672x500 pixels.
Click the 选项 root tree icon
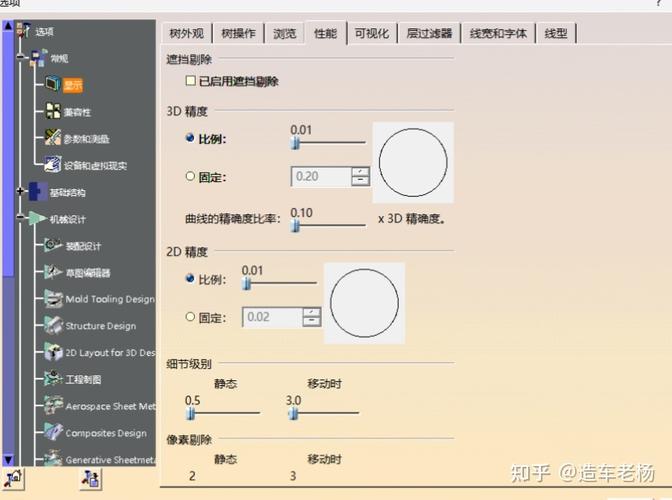(23, 30)
